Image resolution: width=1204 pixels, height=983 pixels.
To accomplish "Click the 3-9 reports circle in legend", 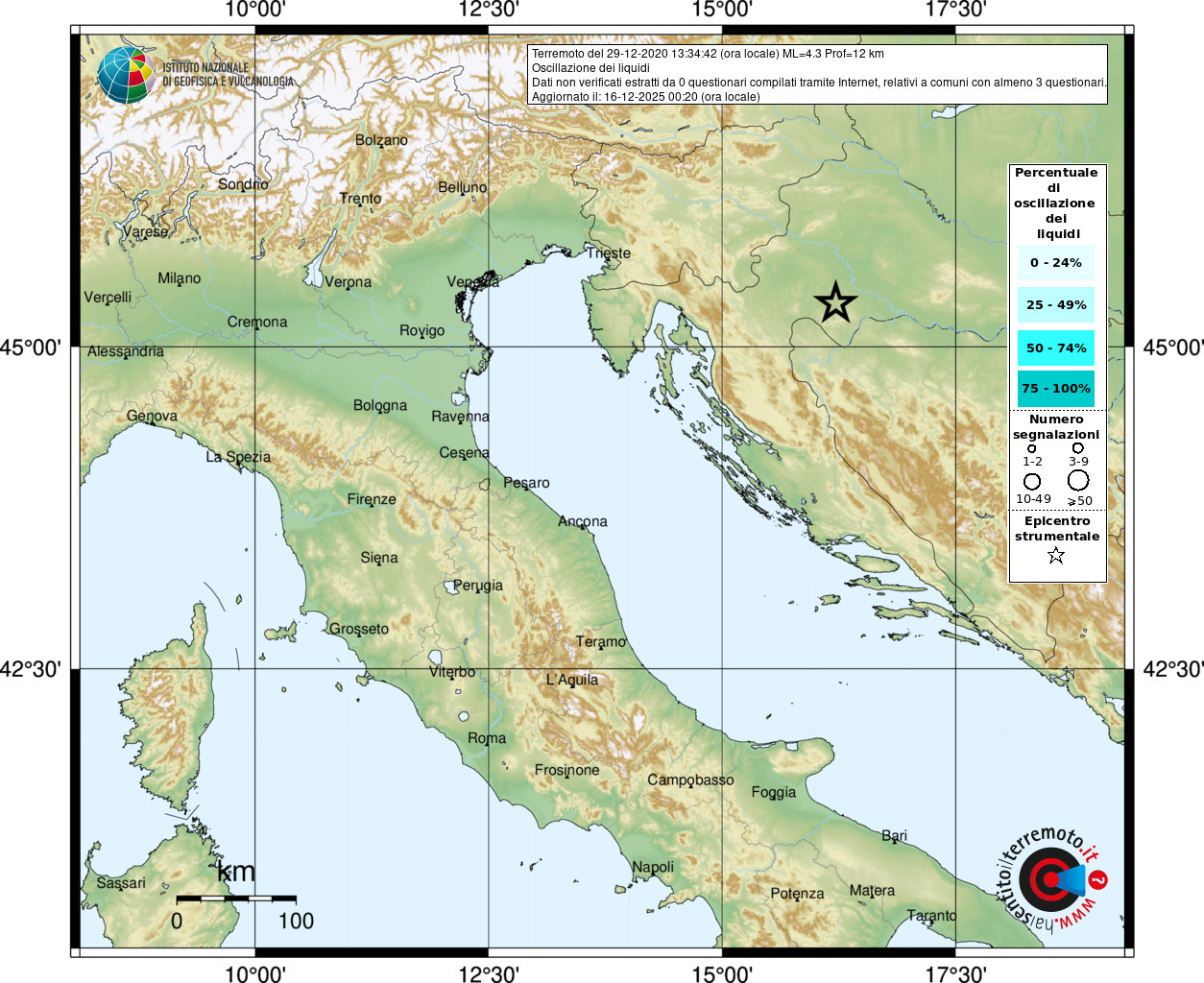I will coord(1078,447).
